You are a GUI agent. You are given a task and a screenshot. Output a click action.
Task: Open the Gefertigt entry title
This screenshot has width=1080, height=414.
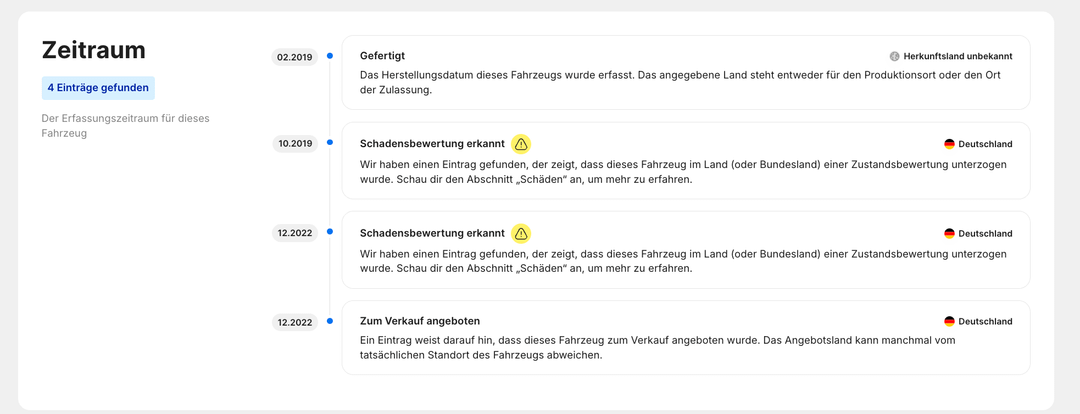pos(382,56)
